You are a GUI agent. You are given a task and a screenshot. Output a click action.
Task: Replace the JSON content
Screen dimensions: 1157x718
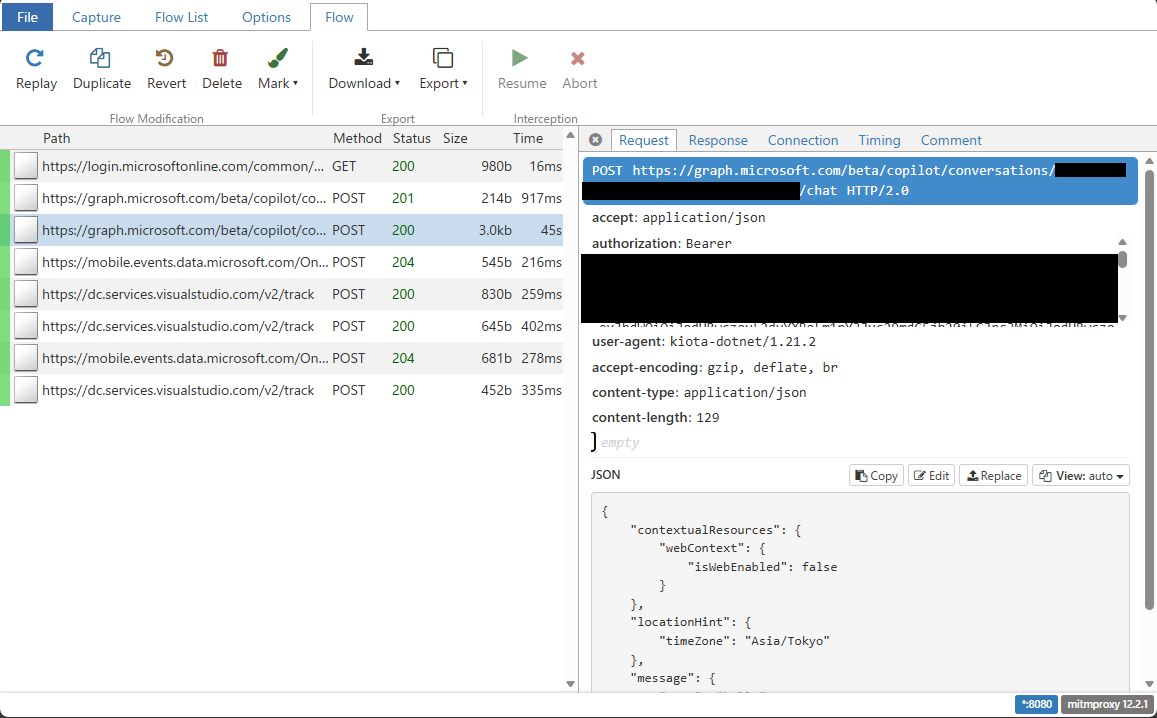pyautogui.click(x=993, y=475)
